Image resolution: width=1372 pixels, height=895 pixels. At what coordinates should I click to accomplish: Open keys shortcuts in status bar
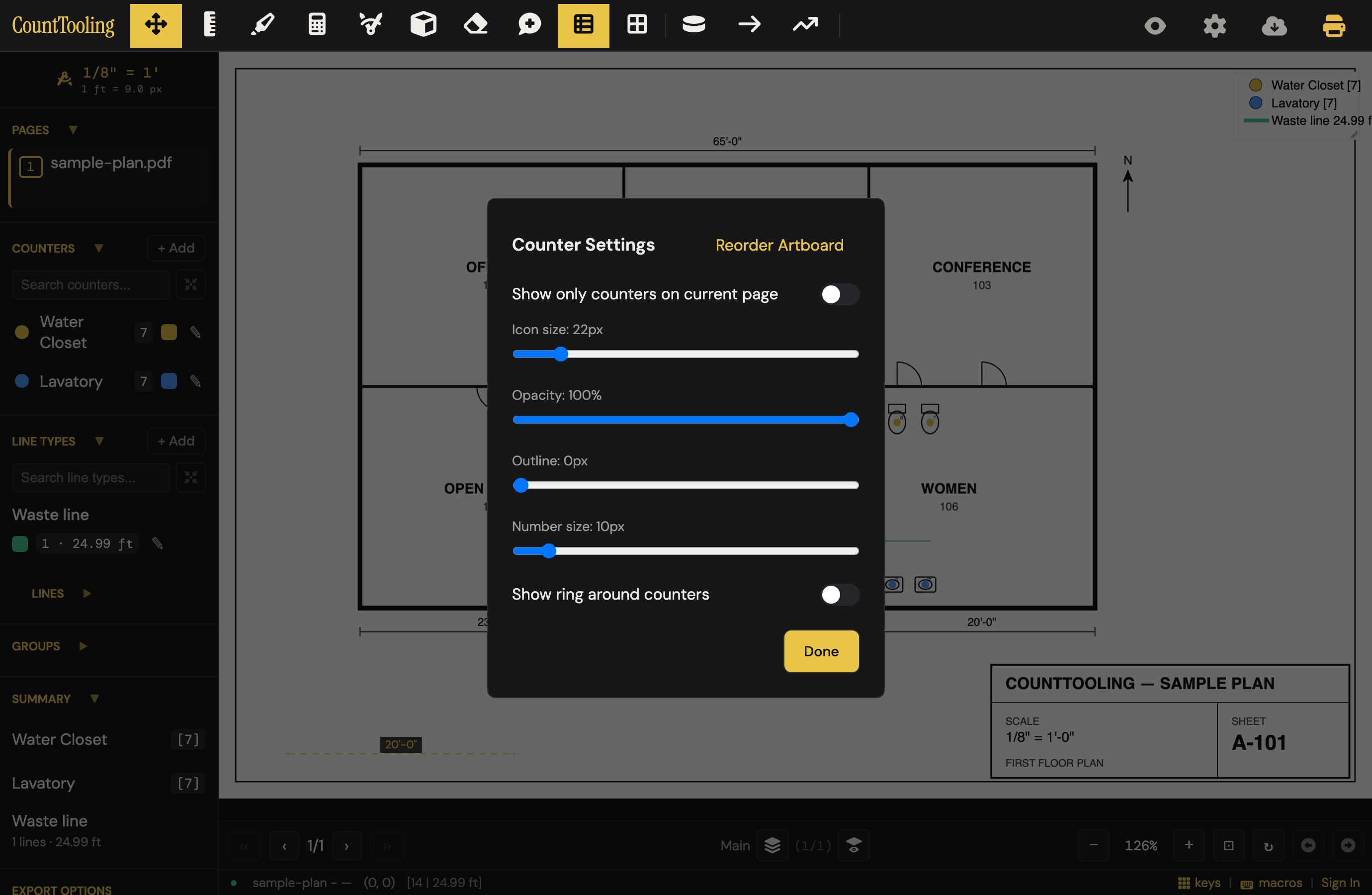[x=1199, y=883]
